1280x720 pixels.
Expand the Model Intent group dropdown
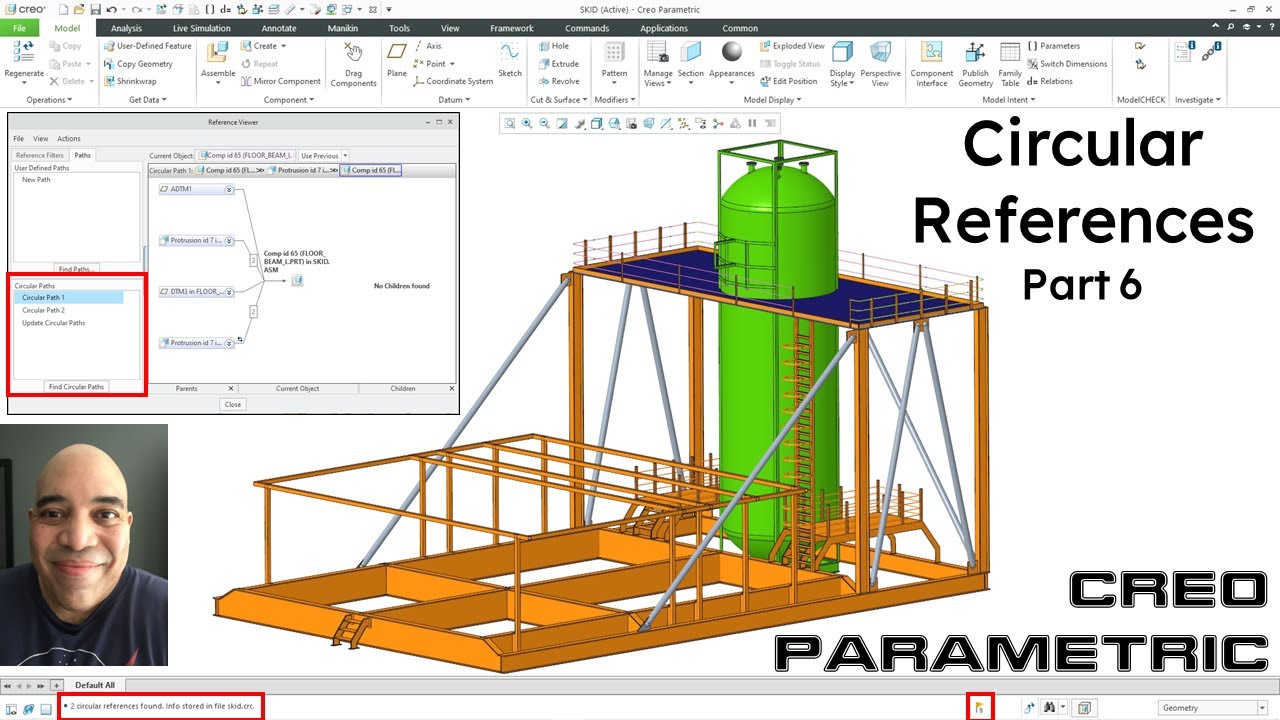[1010, 100]
